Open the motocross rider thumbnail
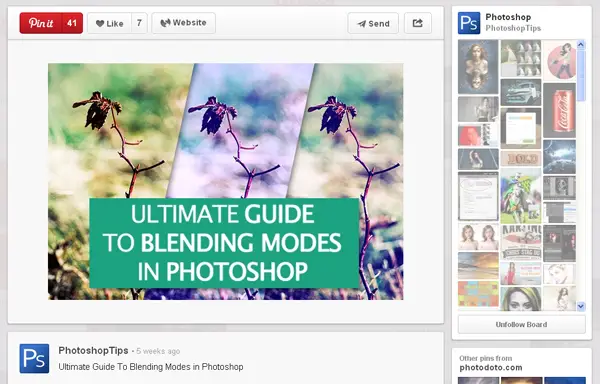The height and width of the screenshot is (384, 600). 520,196
